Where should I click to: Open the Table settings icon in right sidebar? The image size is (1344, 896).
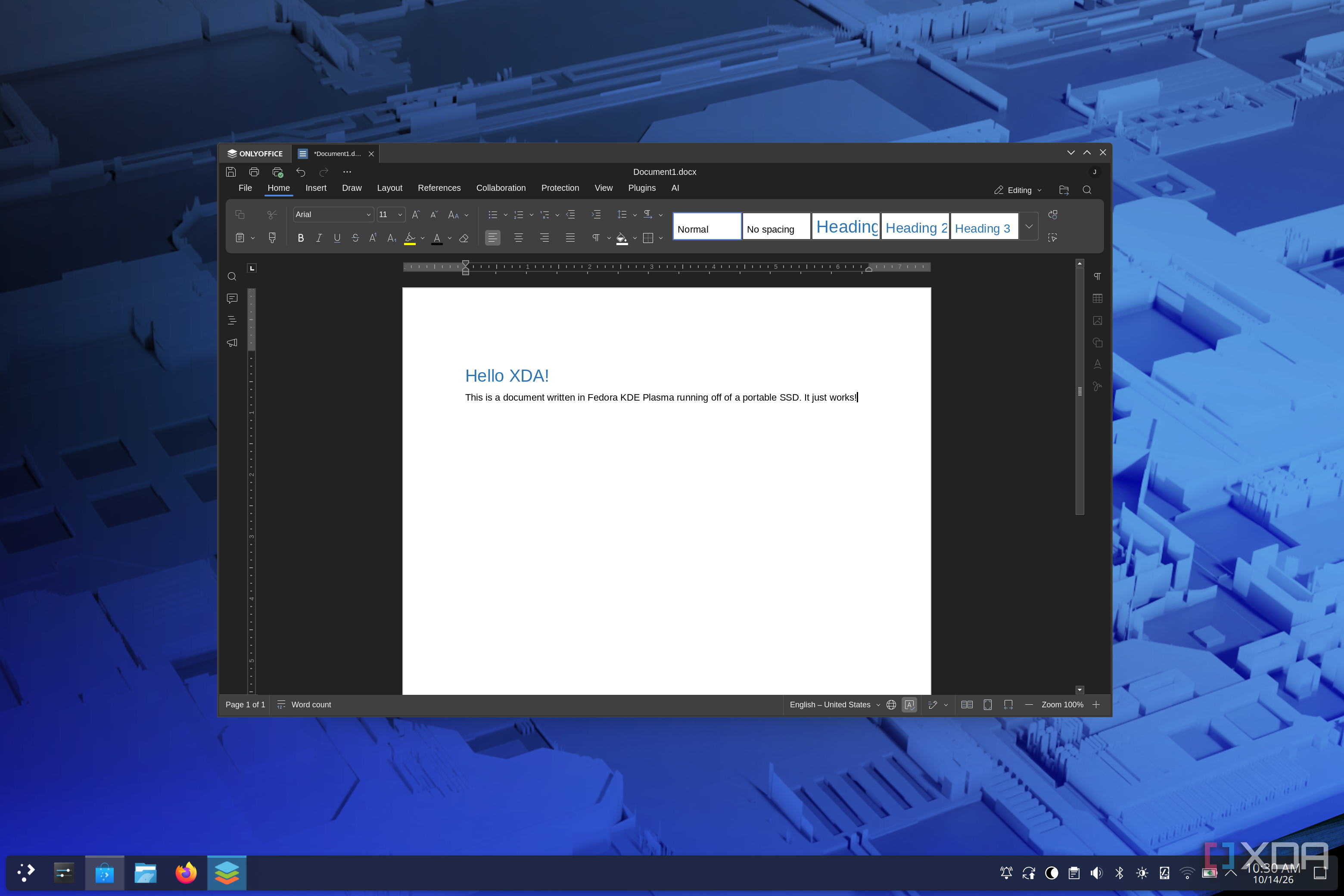coord(1097,298)
